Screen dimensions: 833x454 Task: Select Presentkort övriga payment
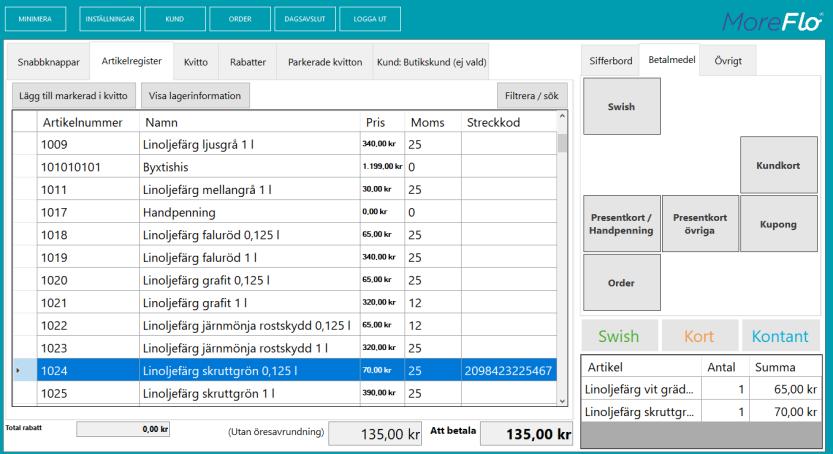point(700,224)
